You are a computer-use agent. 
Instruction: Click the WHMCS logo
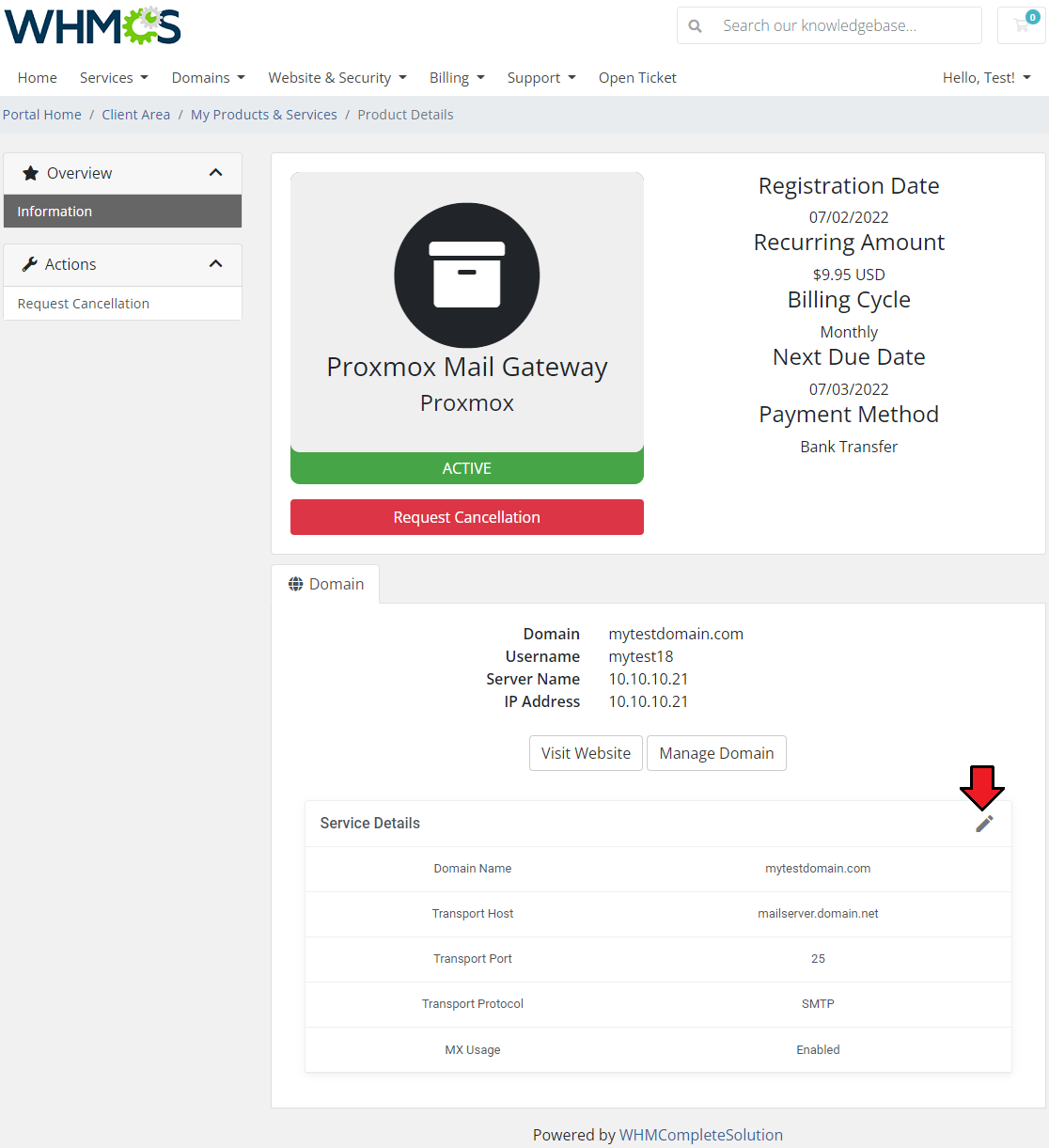pyautogui.click(x=92, y=26)
